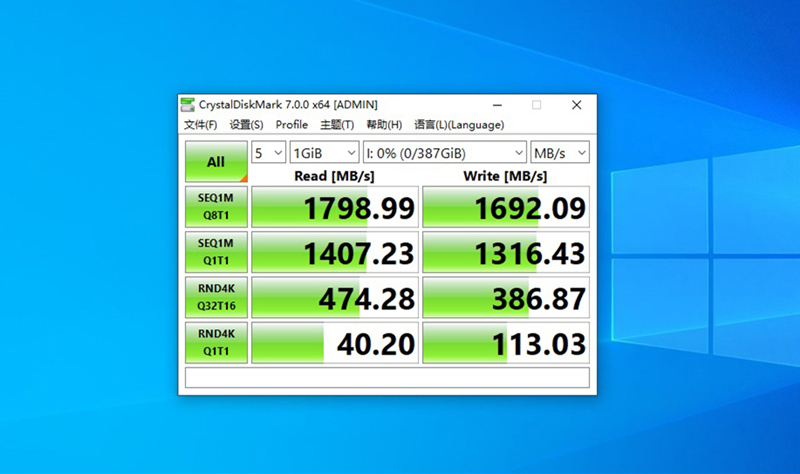Click the 1798.99 sequential read result
Image resolution: width=800 pixels, height=474 pixels.
334,208
